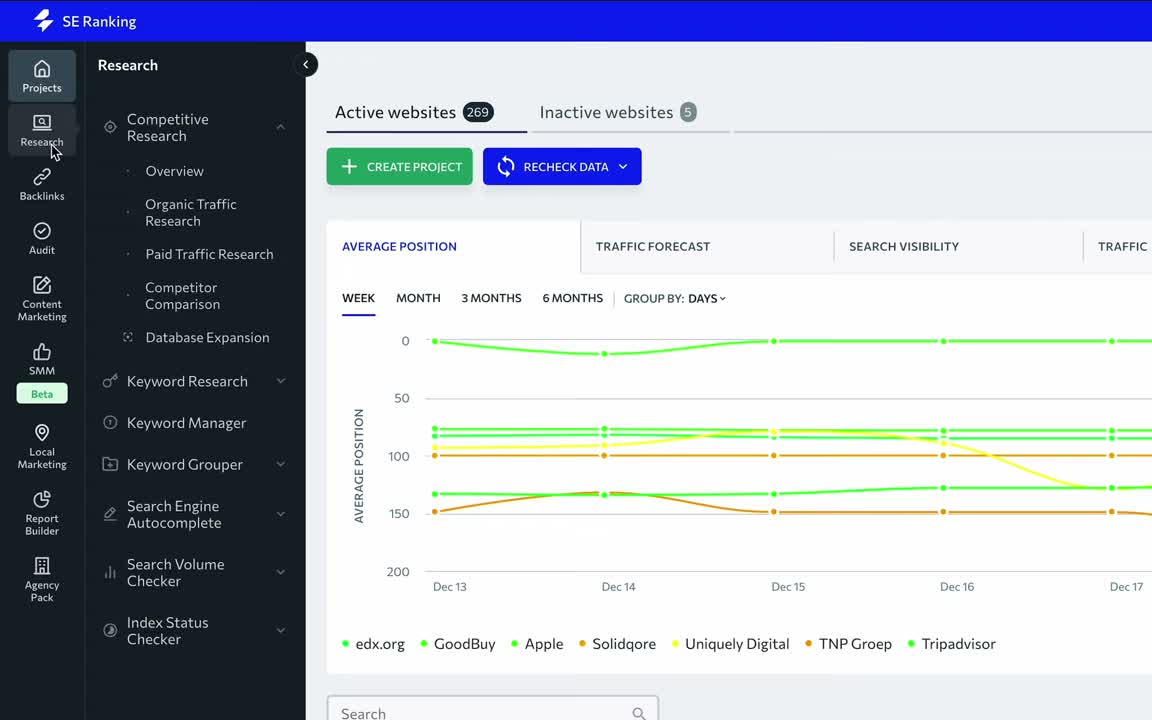Open the Report Builder section
This screenshot has width=1152, height=720.
42,513
